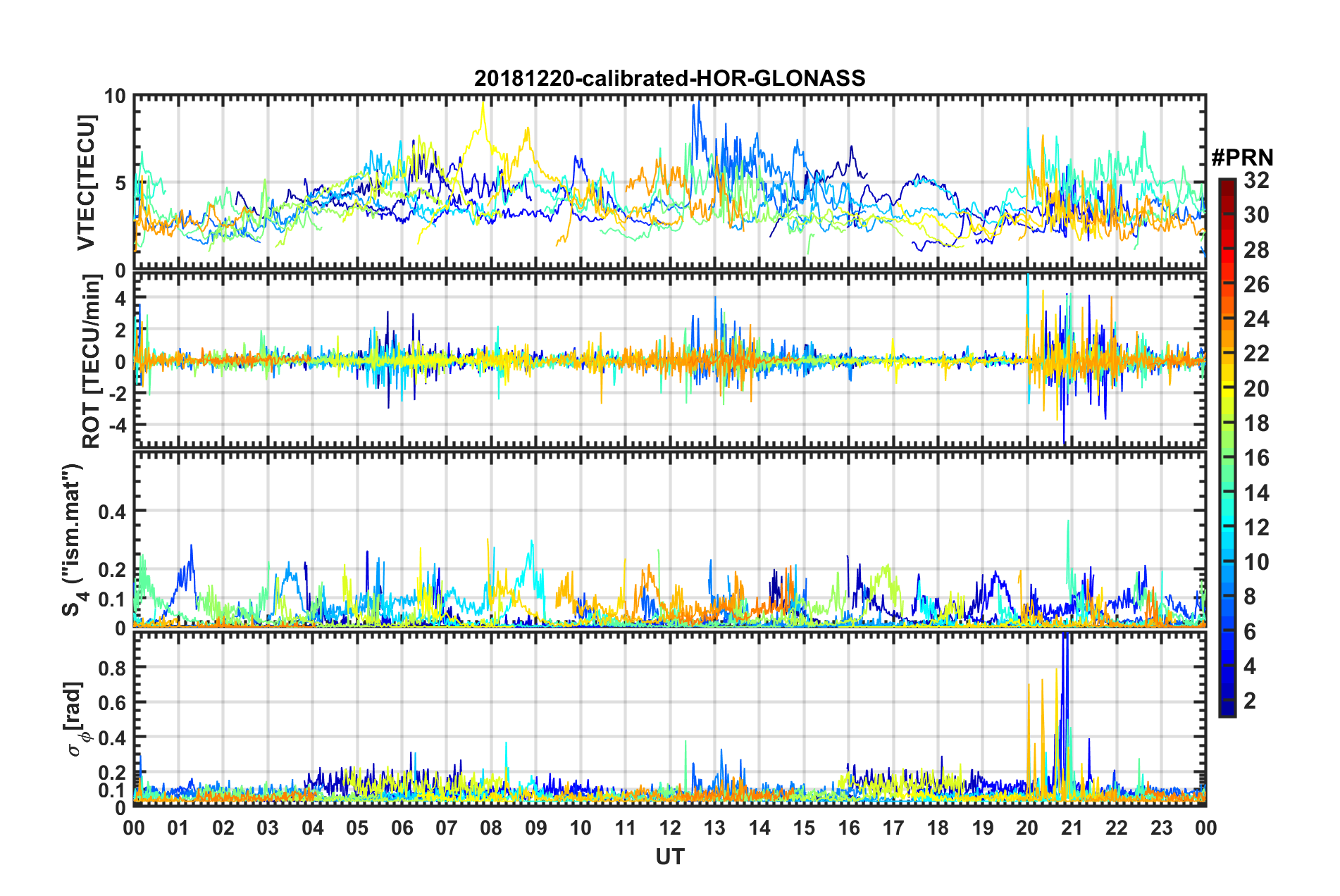Click the "8" label on the PRN colorbar
1340x896 pixels.
[1250, 597]
